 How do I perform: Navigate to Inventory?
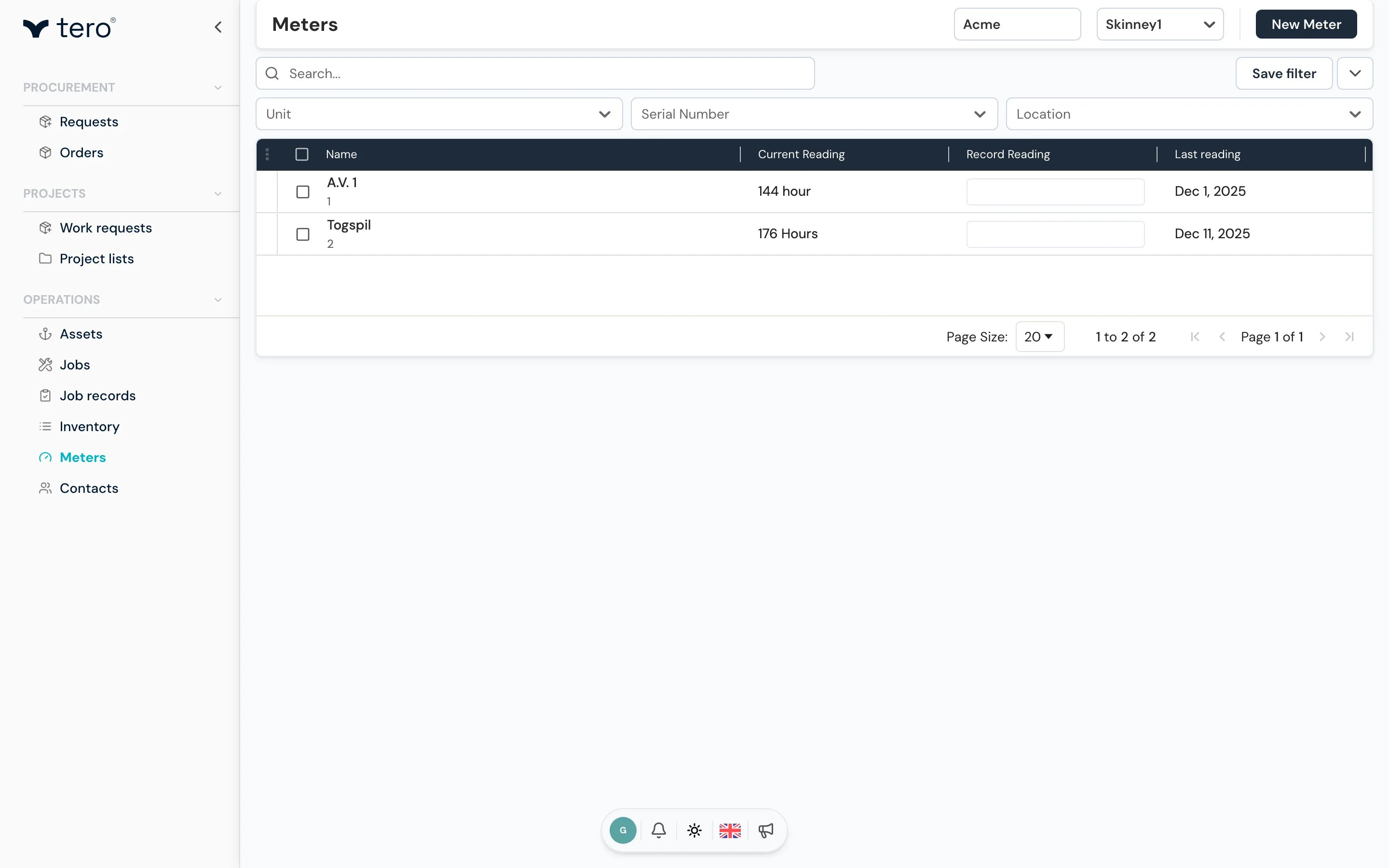click(x=90, y=427)
